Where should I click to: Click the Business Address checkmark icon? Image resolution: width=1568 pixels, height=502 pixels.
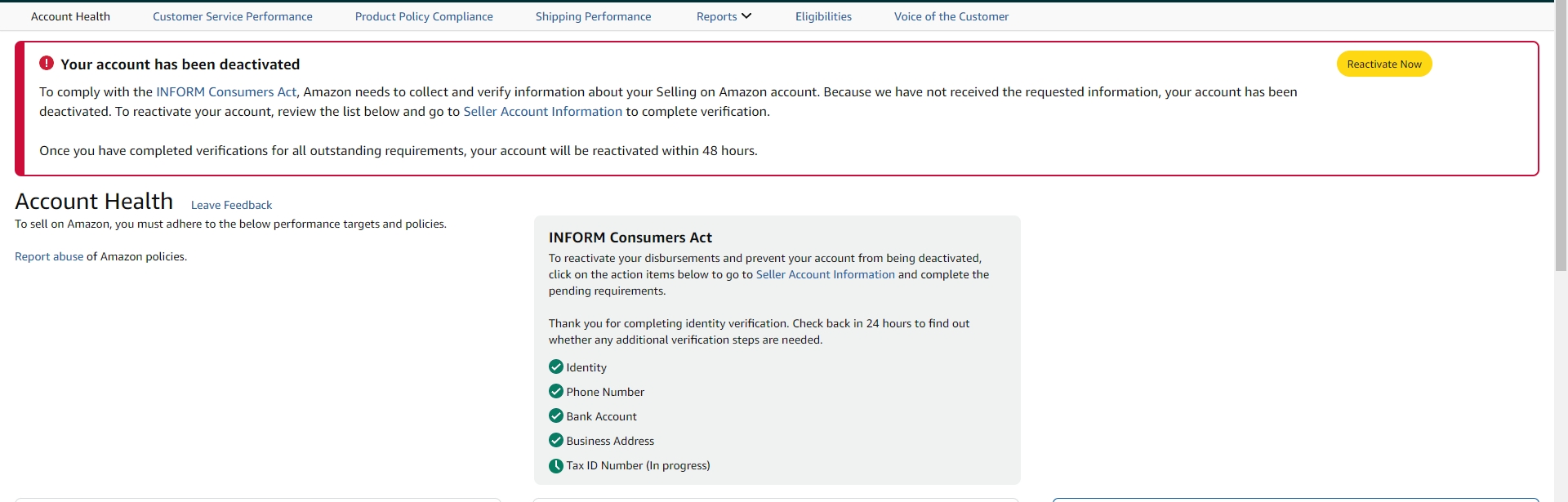(556, 440)
